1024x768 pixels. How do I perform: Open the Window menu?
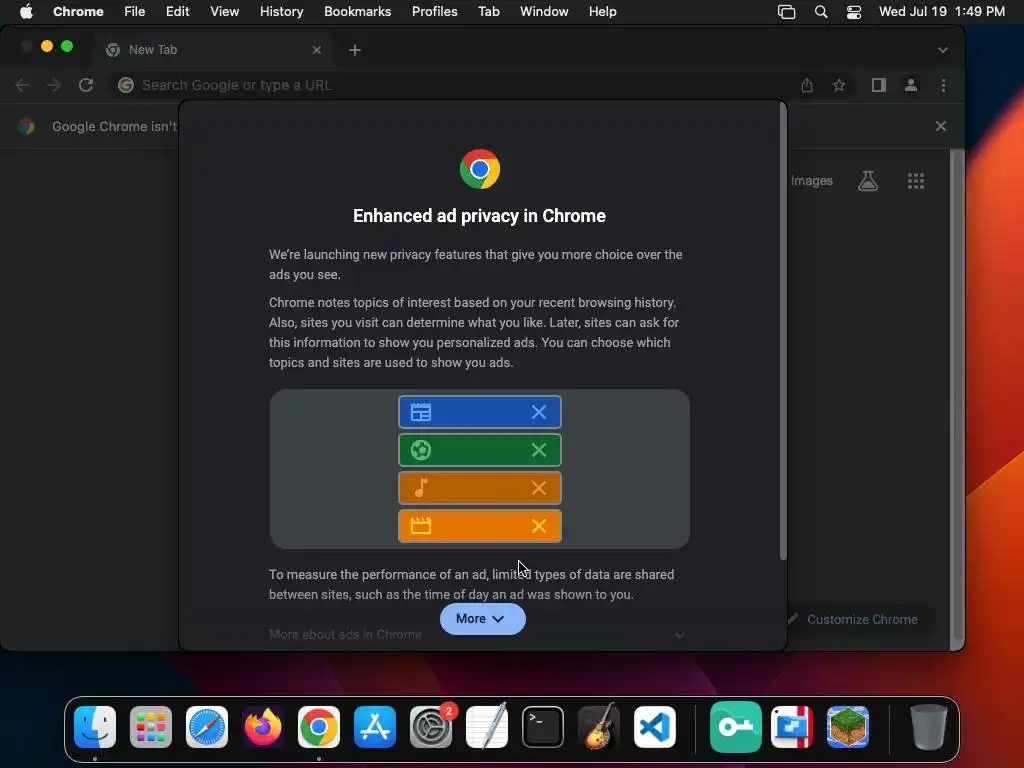(544, 11)
